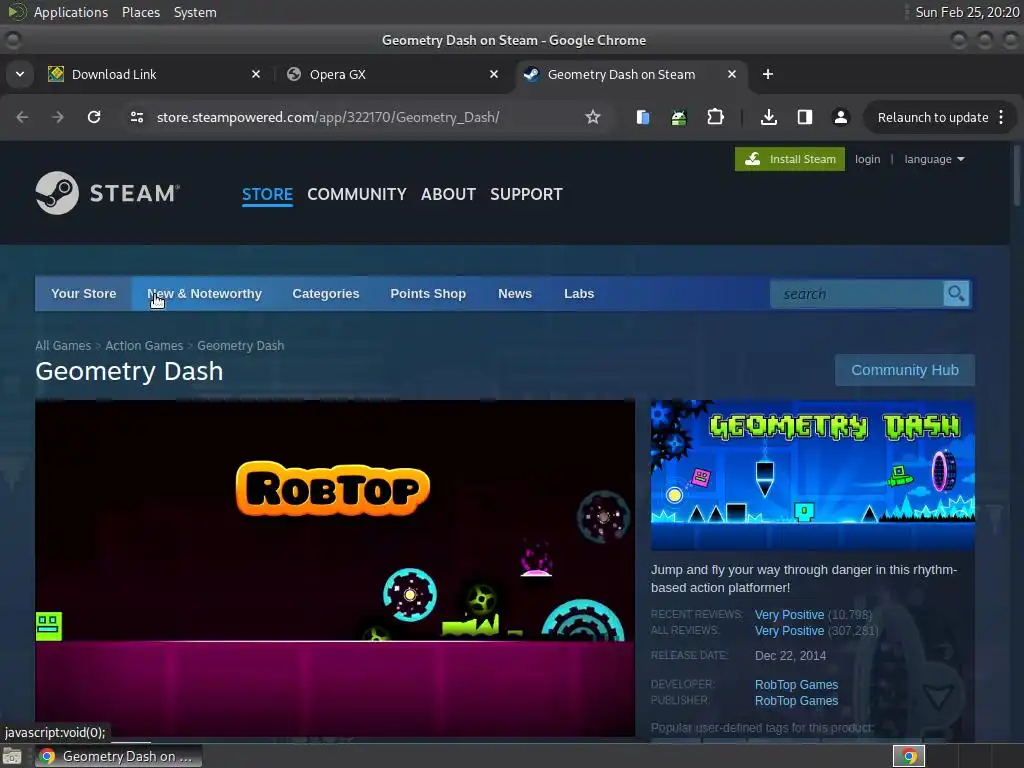Image resolution: width=1024 pixels, height=768 pixels.
Task: Click the All Games breadcrumb
Action: (63, 345)
